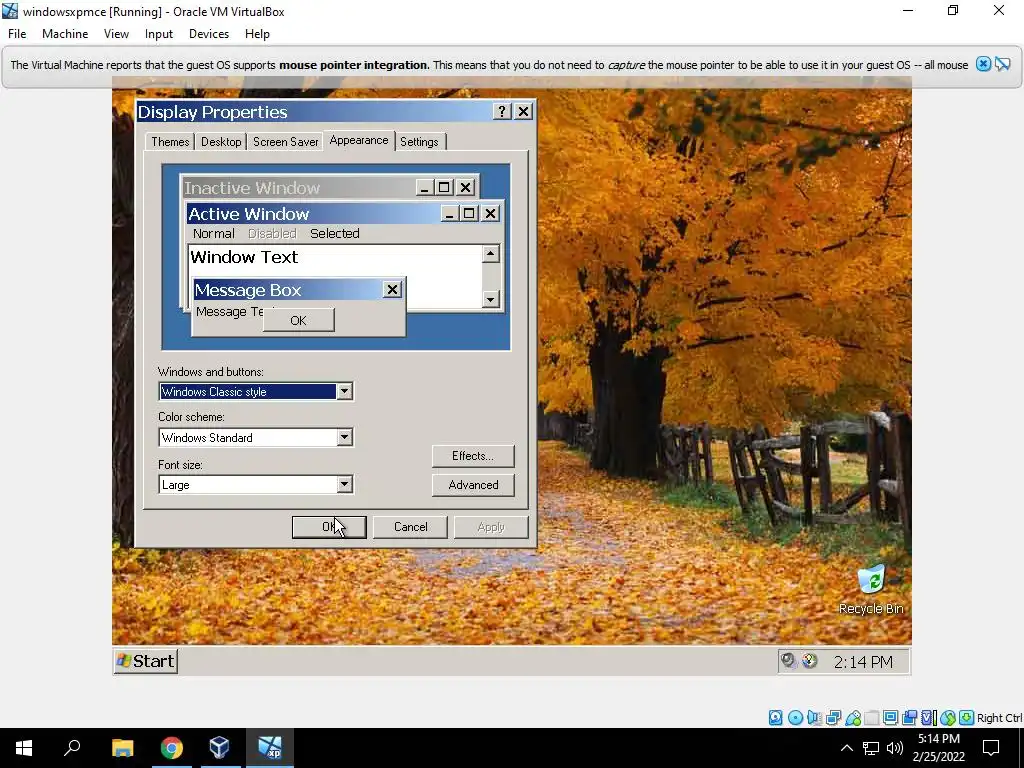Open the VirtualBox File menu

17,34
